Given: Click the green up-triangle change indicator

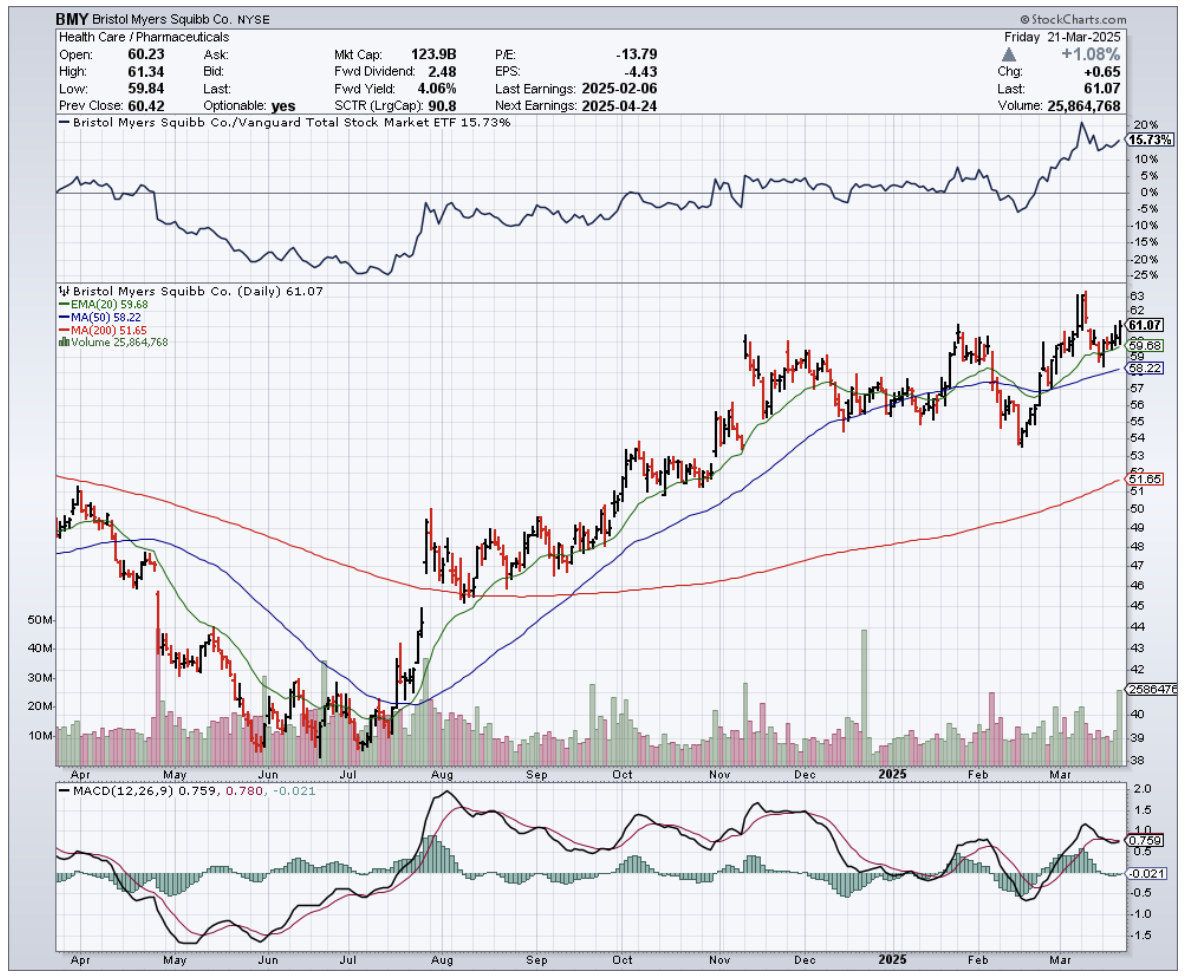Looking at the screenshot, I should coord(1008,53).
